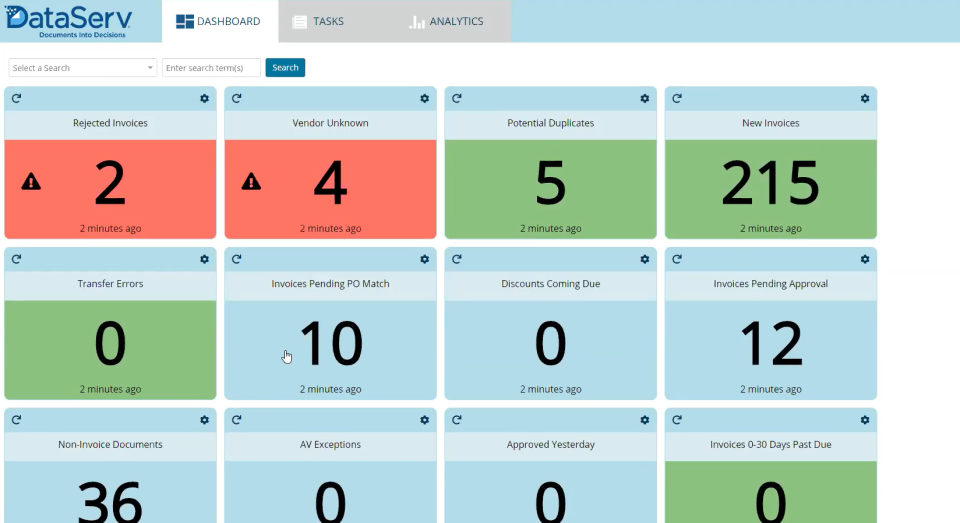Open Vendor Unknown count of 4
This screenshot has width=960, height=523.
click(x=331, y=182)
